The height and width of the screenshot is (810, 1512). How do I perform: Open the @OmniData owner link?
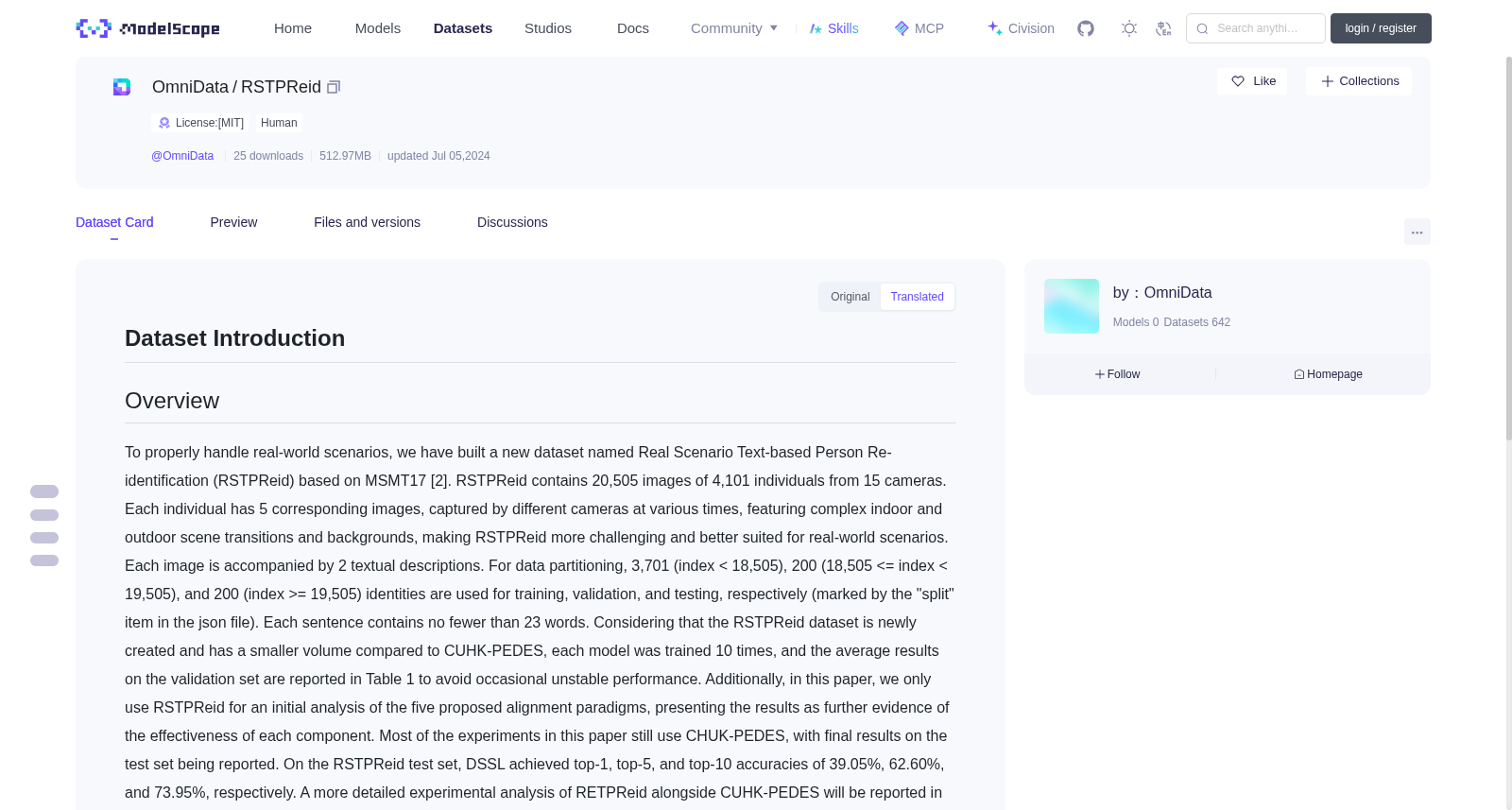[x=182, y=156]
